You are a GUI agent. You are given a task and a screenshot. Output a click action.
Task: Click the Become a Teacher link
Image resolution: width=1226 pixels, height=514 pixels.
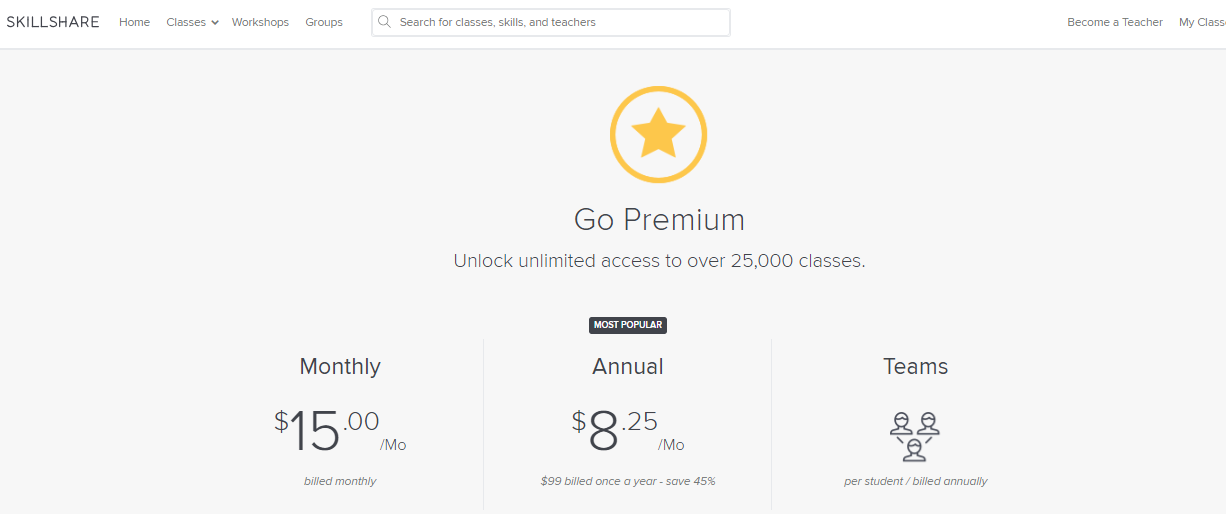point(1114,22)
